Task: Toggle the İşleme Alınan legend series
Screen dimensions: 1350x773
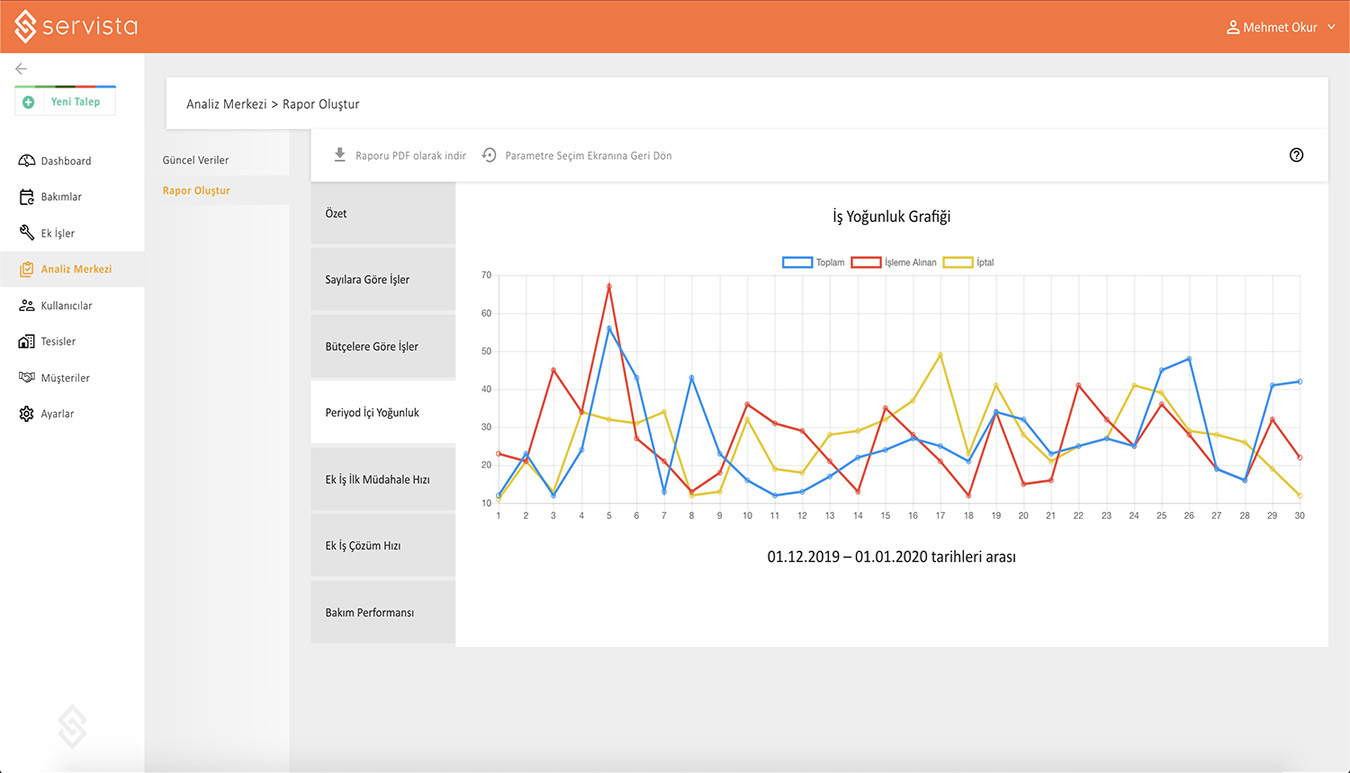Action: click(894, 263)
